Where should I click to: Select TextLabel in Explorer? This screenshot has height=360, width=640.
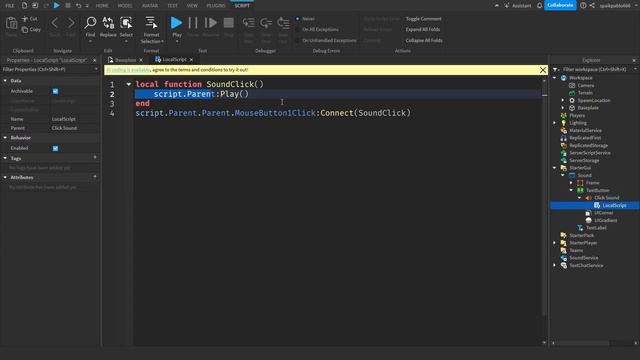596,228
